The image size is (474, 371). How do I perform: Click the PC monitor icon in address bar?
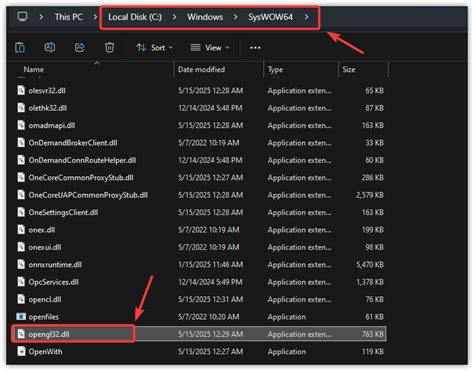[x=22, y=17]
